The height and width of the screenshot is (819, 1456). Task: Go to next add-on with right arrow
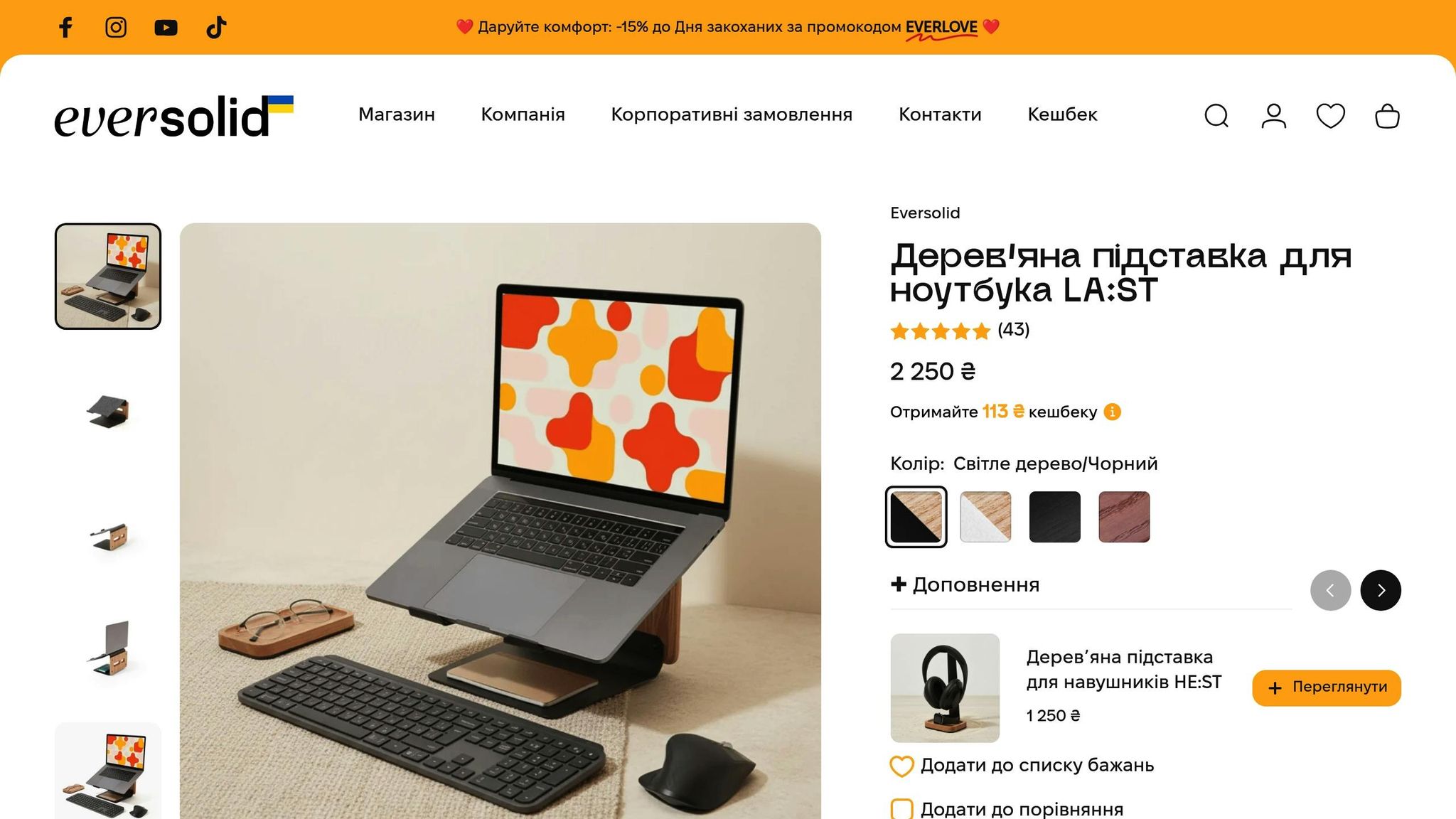[x=1381, y=590]
